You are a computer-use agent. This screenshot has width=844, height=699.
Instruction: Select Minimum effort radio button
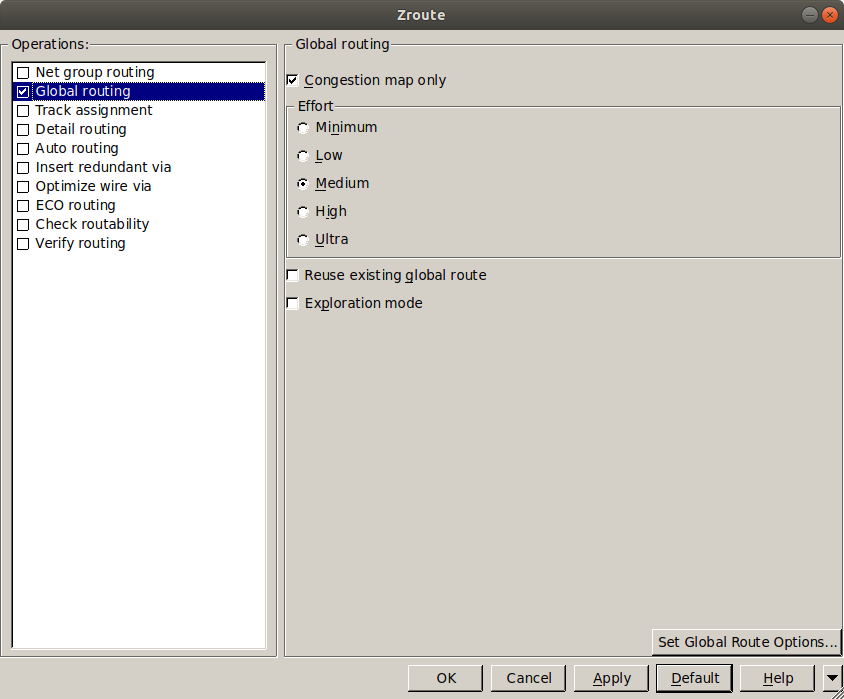[x=303, y=128]
